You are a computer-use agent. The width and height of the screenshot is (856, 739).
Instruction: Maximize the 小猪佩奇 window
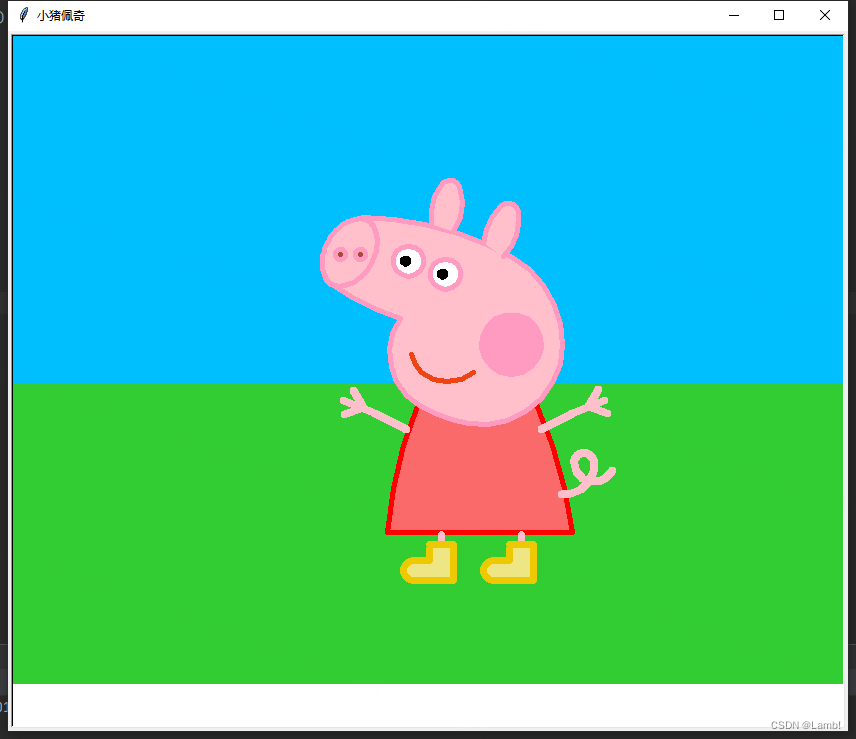pyautogui.click(x=779, y=15)
